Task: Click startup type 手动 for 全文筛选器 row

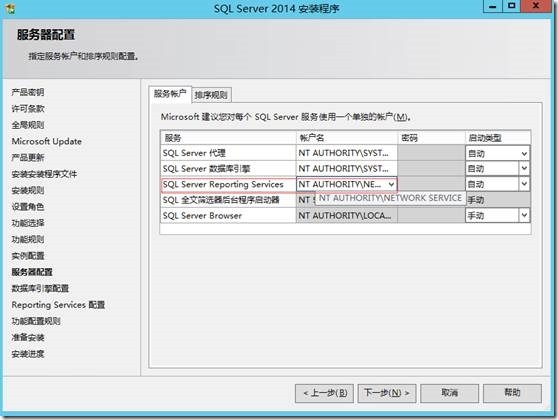Action: pyautogui.click(x=498, y=200)
